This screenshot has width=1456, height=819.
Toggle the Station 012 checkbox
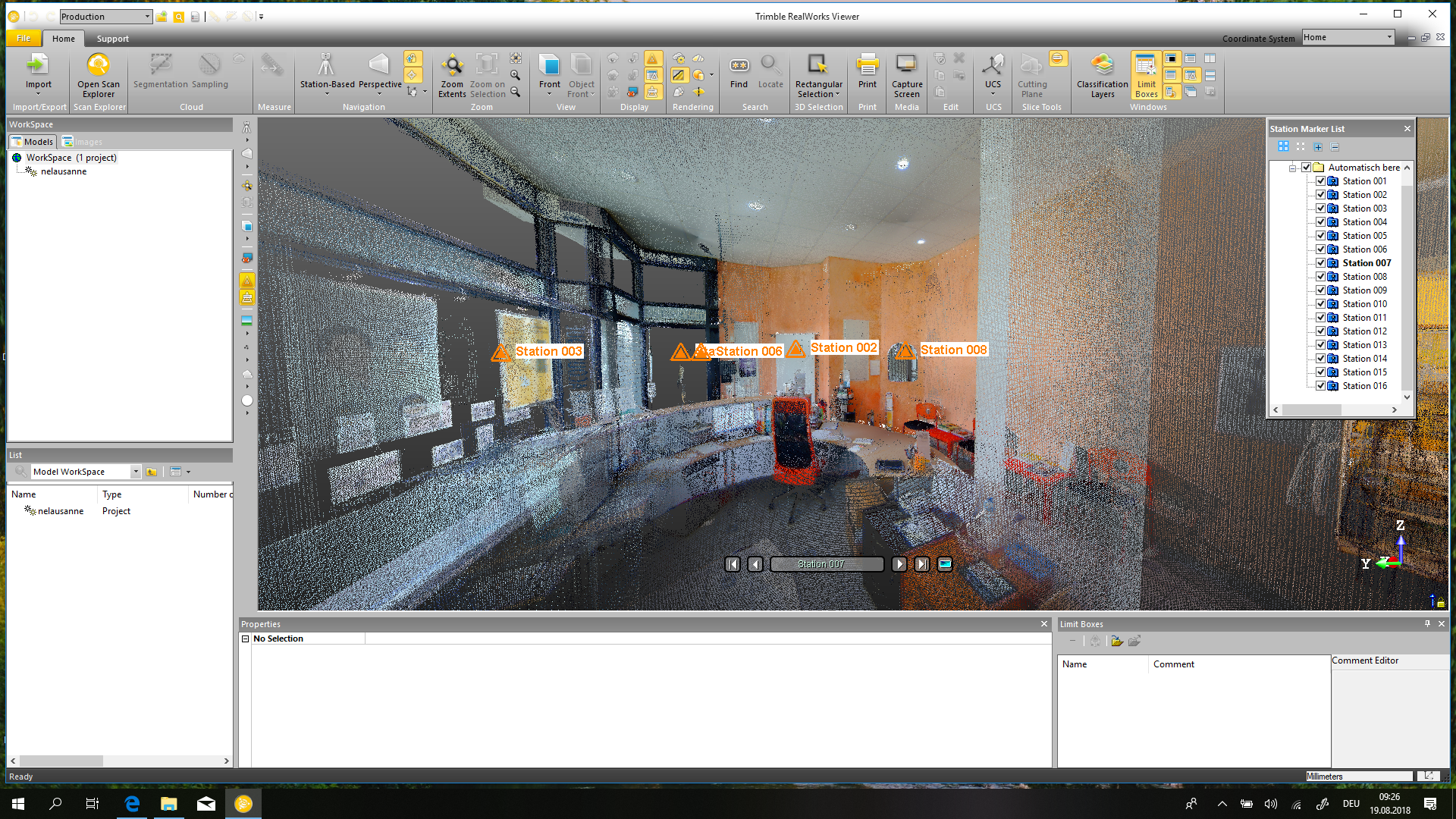(x=1320, y=331)
